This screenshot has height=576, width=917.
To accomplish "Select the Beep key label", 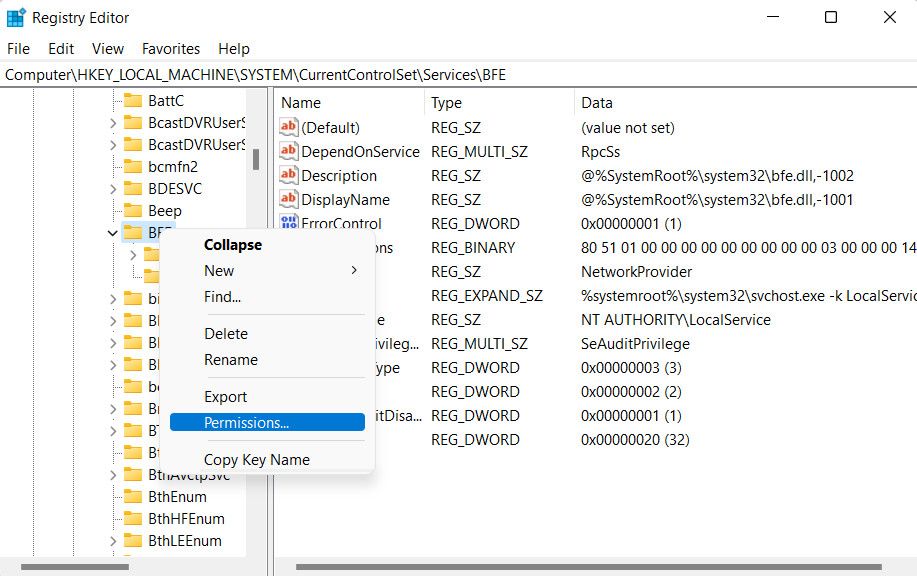I will 165,211.
